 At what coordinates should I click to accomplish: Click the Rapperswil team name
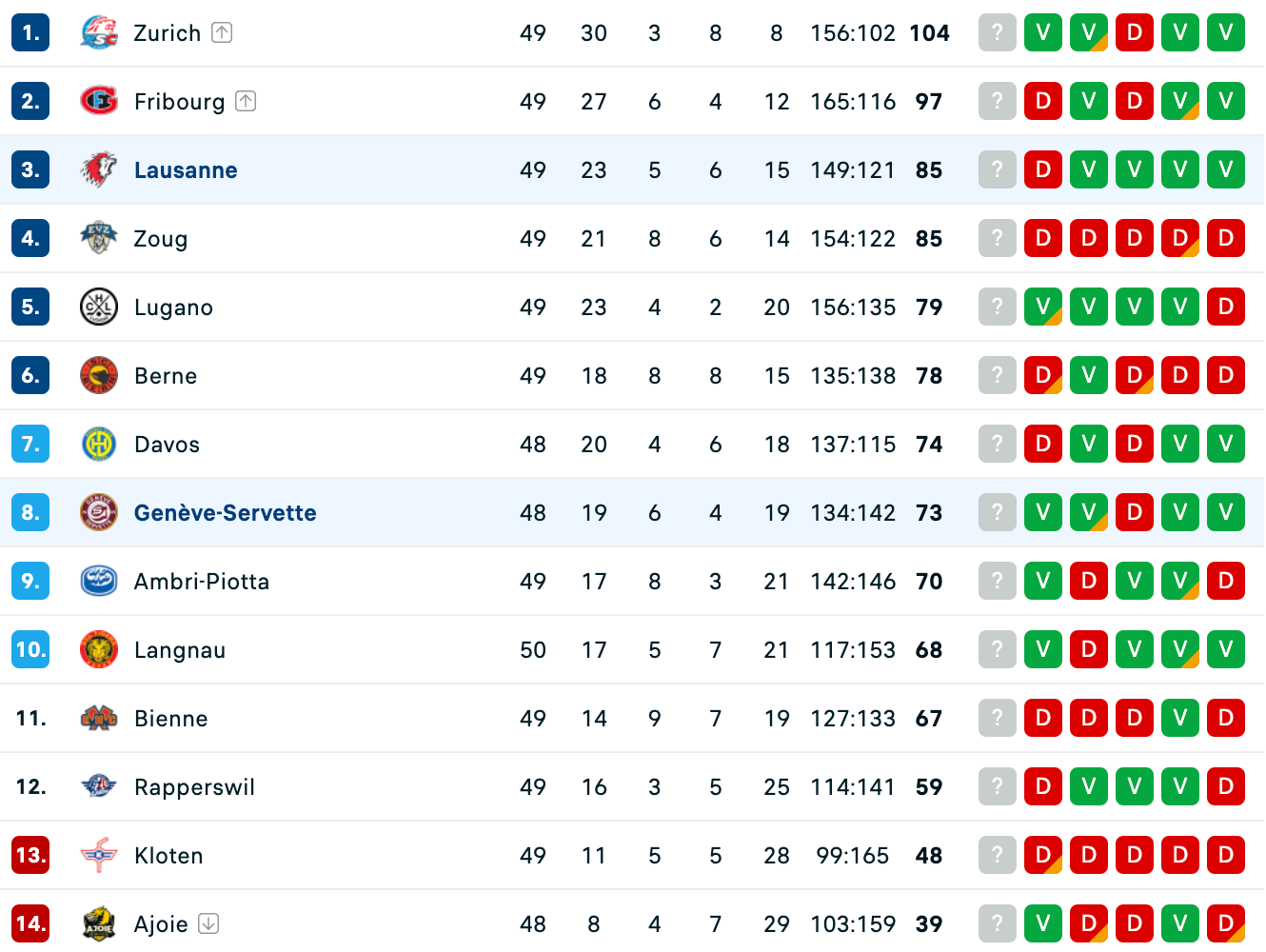194,787
